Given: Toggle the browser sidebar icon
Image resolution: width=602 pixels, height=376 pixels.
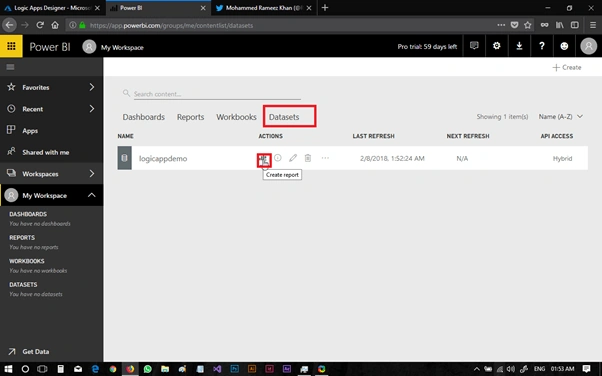Looking at the screenshot, I should coord(575,25).
